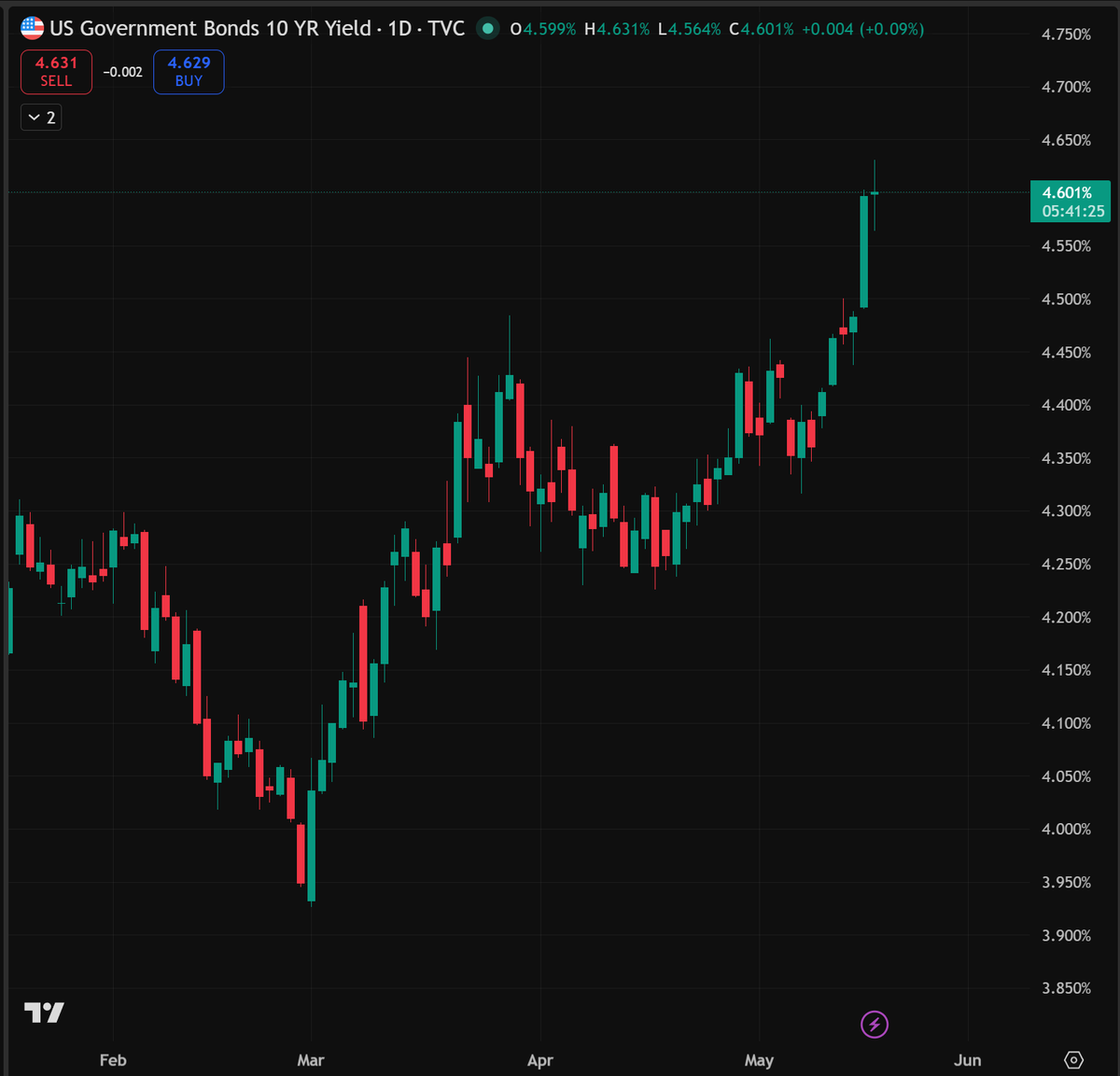This screenshot has width=1120, height=1076.
Task: Expand the collapsed indicators chevron labeled 2
Action: coord(41,118)
